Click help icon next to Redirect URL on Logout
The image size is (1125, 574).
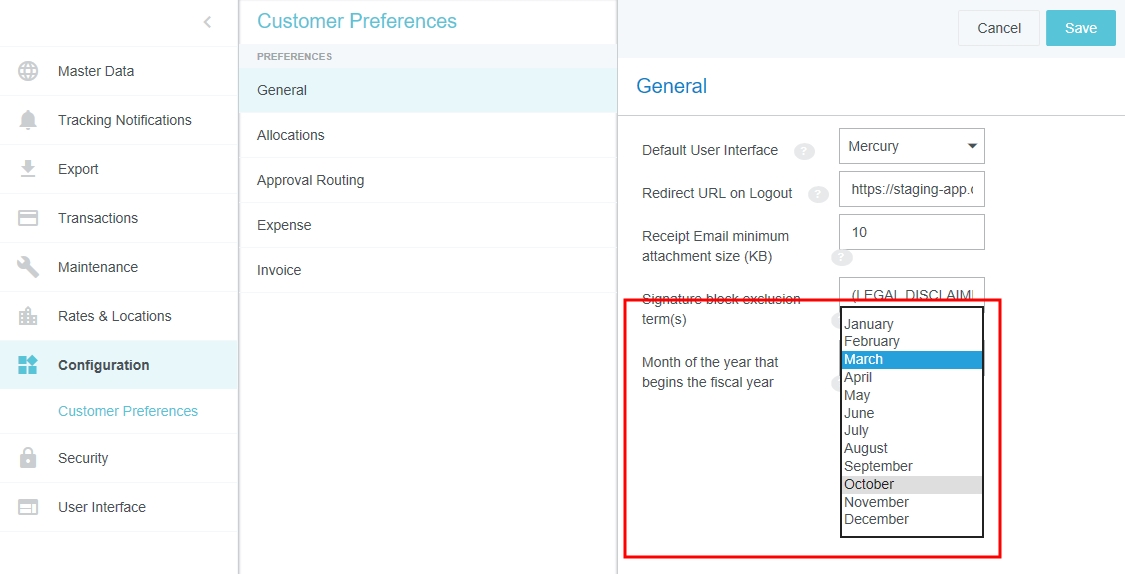point(818,194)
